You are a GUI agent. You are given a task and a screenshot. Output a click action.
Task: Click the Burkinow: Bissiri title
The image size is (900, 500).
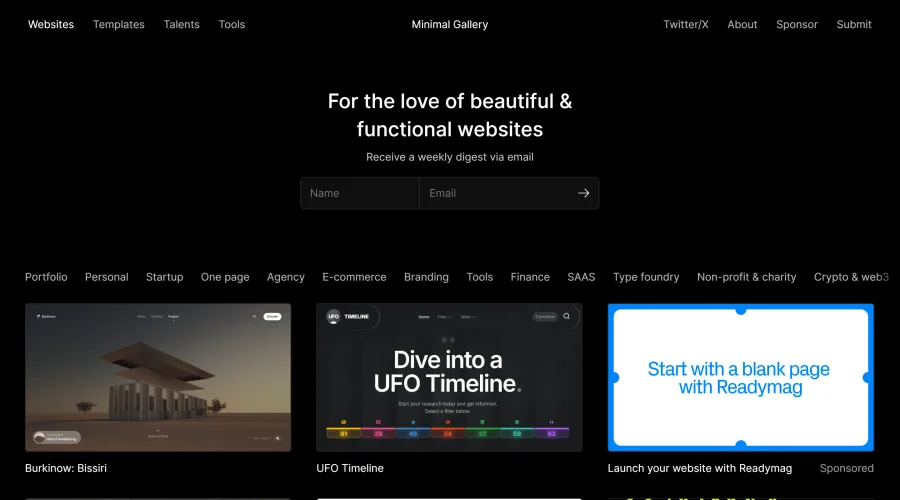[66, 468]
